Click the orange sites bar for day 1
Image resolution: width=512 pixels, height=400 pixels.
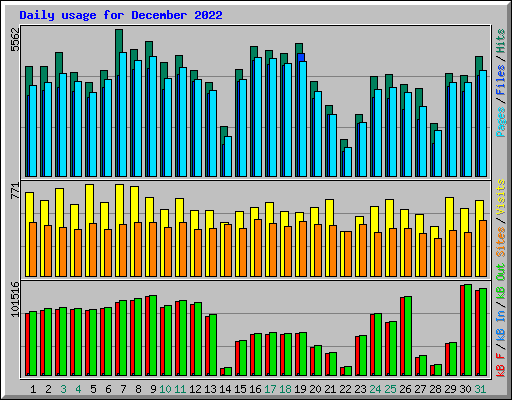33,249
